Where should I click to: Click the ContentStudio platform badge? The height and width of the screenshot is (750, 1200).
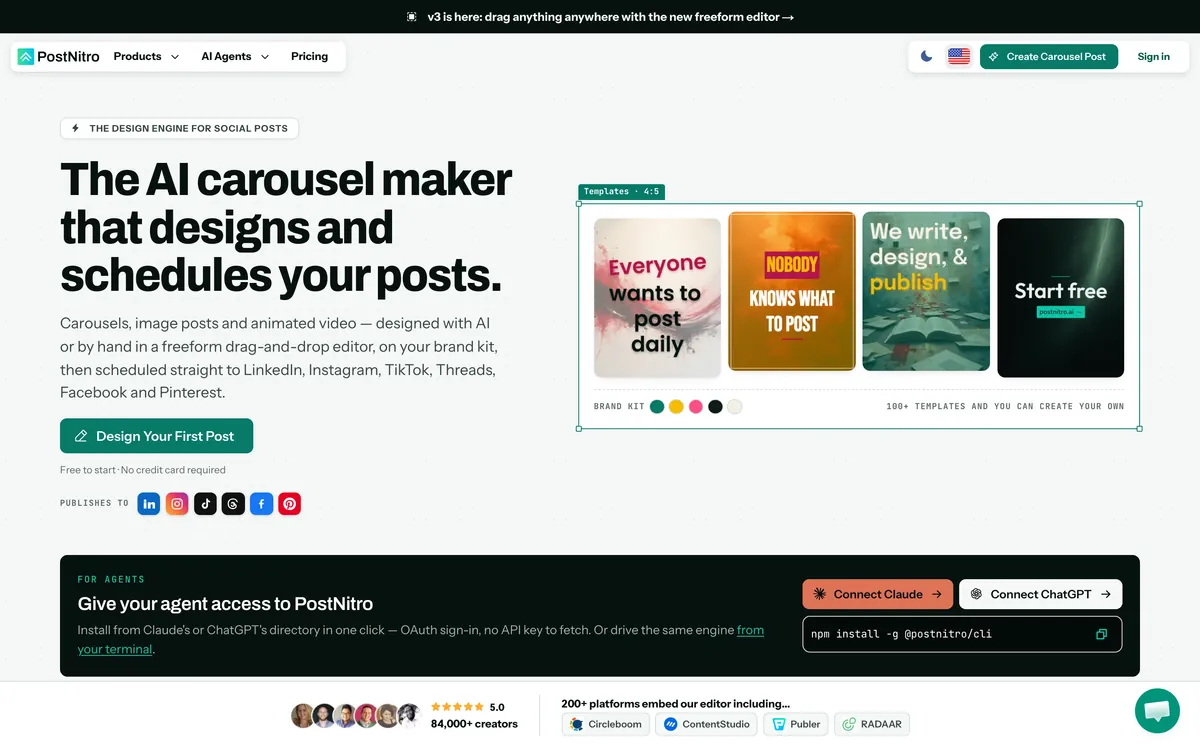pyautogui.click(x=706, y=724)
